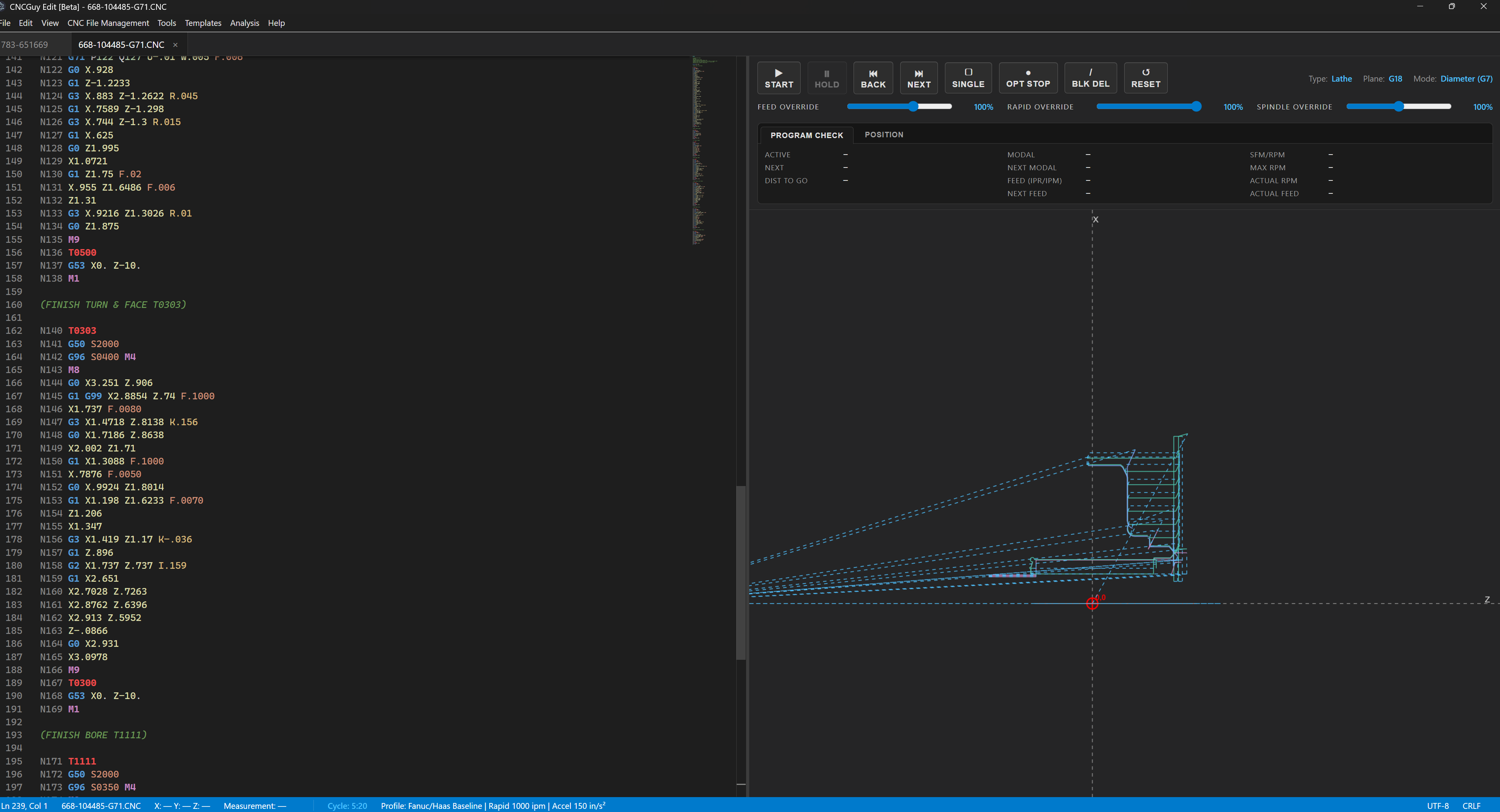Close the 668-104485-G71.CNC tab
This screenshot has width=1500, height=812.
175,44
